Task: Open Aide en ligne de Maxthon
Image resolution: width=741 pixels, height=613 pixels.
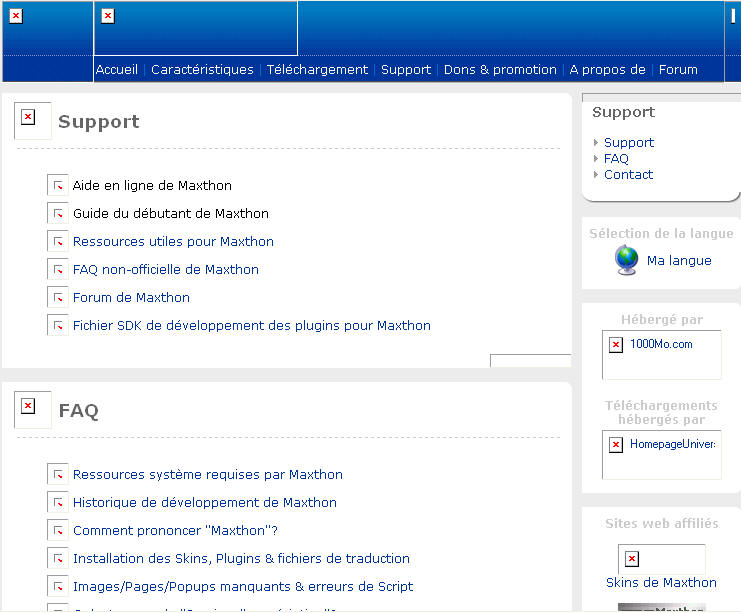Action: 152,185
